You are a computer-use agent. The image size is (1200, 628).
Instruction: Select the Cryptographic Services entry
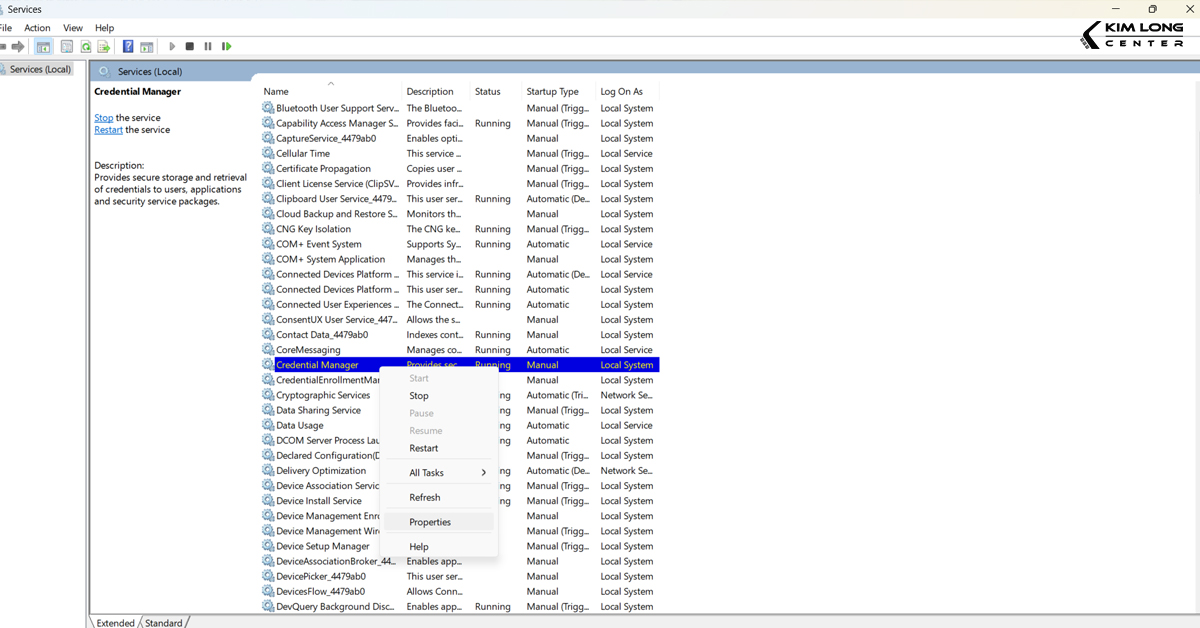coord(326,395)
